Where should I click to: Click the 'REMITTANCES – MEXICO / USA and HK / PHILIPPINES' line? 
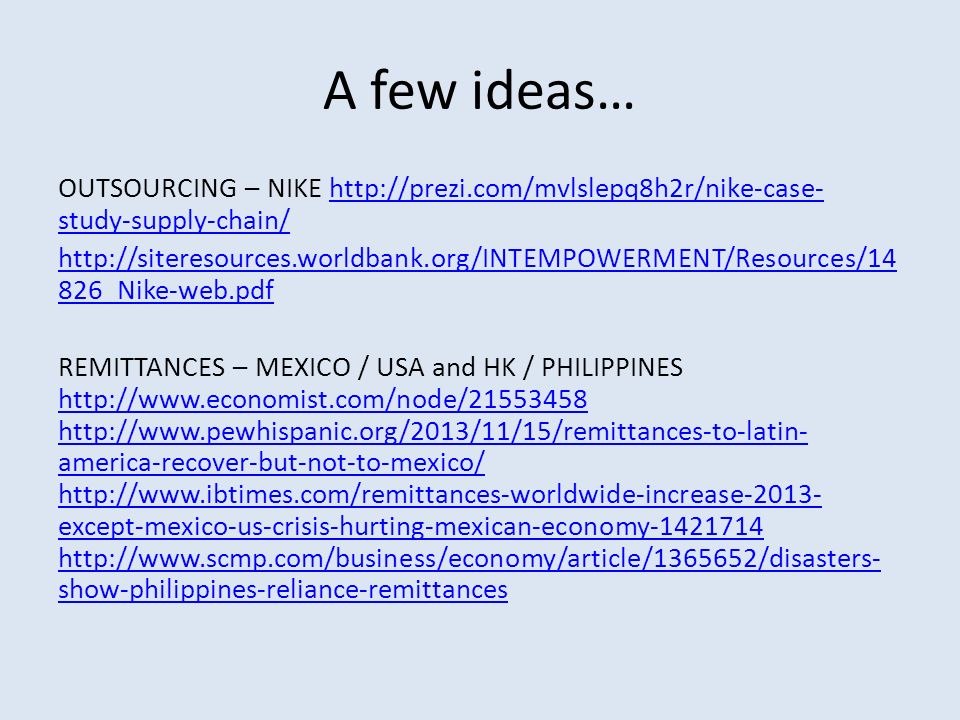click(x=370, y=367)
